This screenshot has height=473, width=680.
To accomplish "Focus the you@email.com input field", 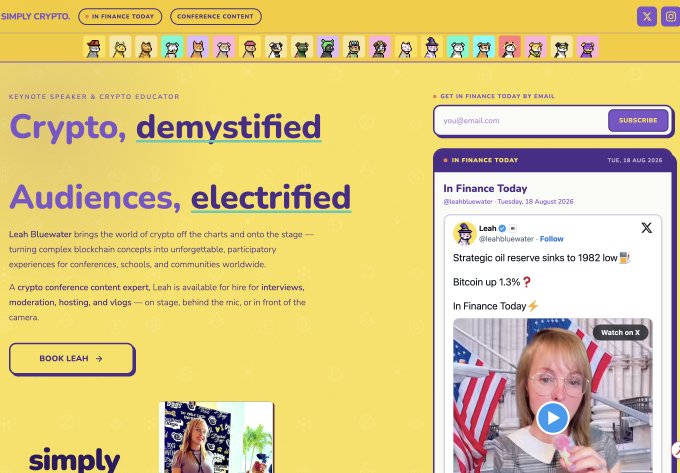I will point(523,121).
